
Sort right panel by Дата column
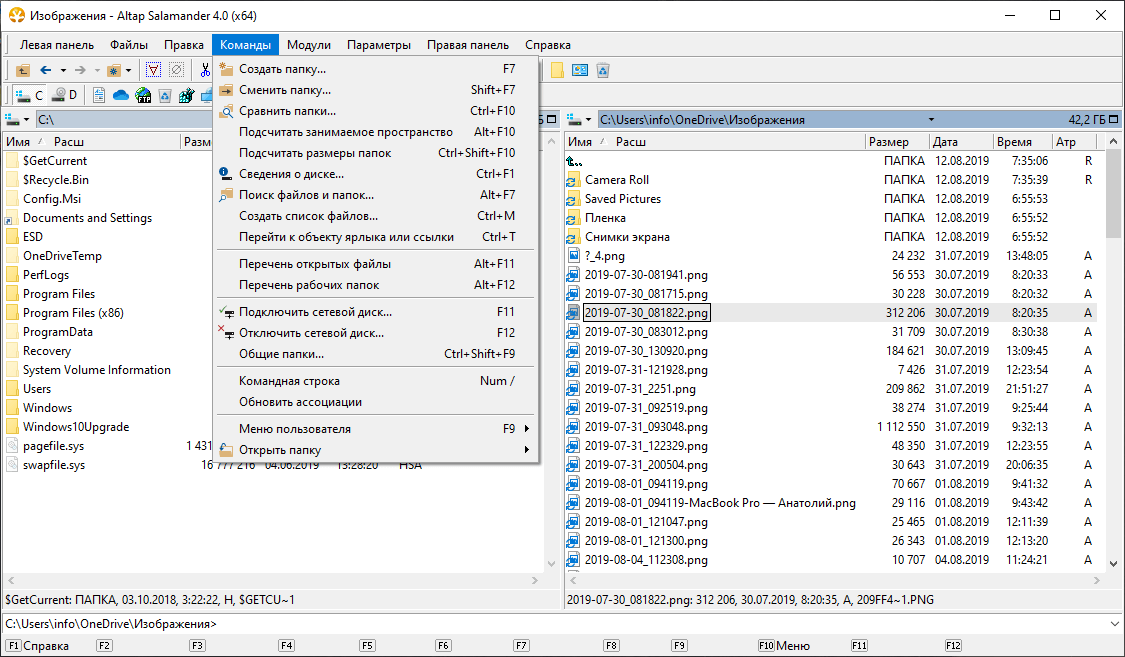tap(961, 141)
